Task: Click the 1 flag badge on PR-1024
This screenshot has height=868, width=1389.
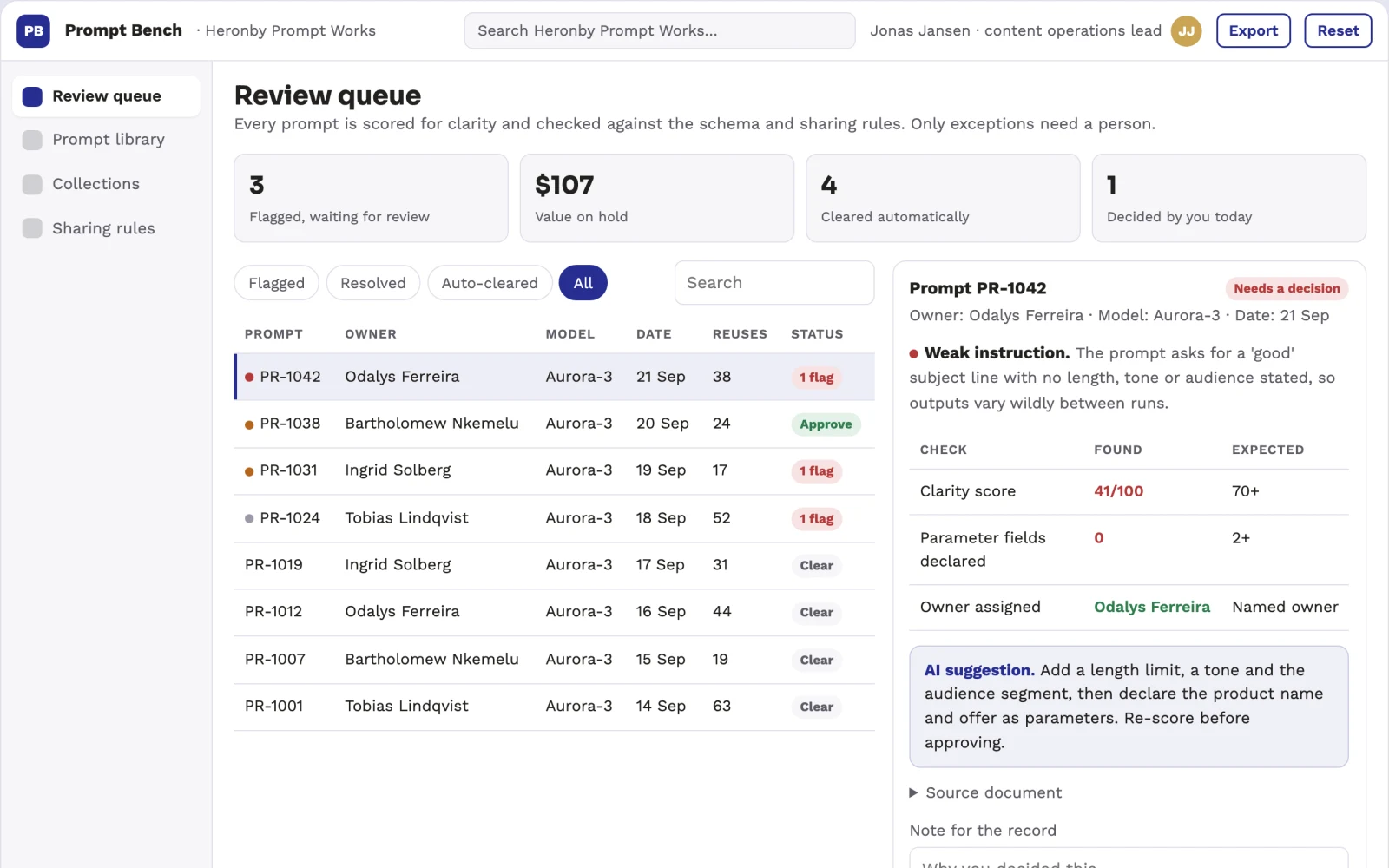Action: click(816, 519)
